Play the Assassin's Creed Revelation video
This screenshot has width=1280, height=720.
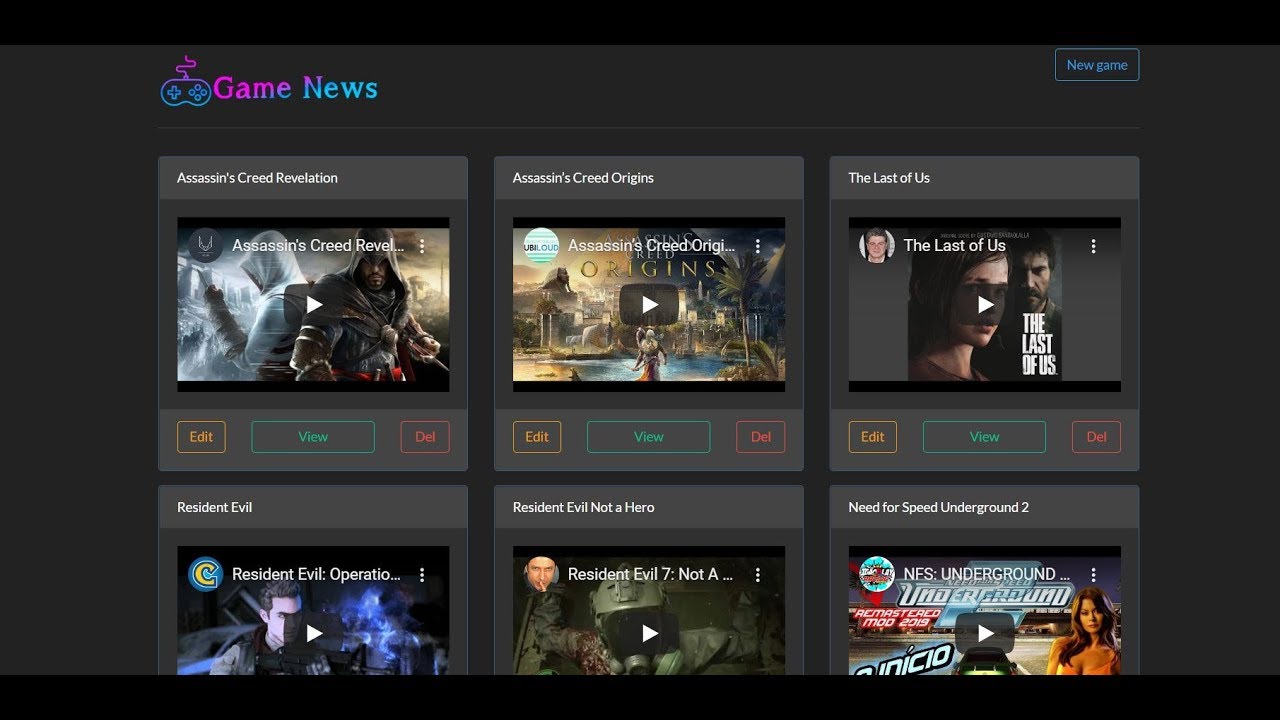pyautogui.click(x=313, y=304)
